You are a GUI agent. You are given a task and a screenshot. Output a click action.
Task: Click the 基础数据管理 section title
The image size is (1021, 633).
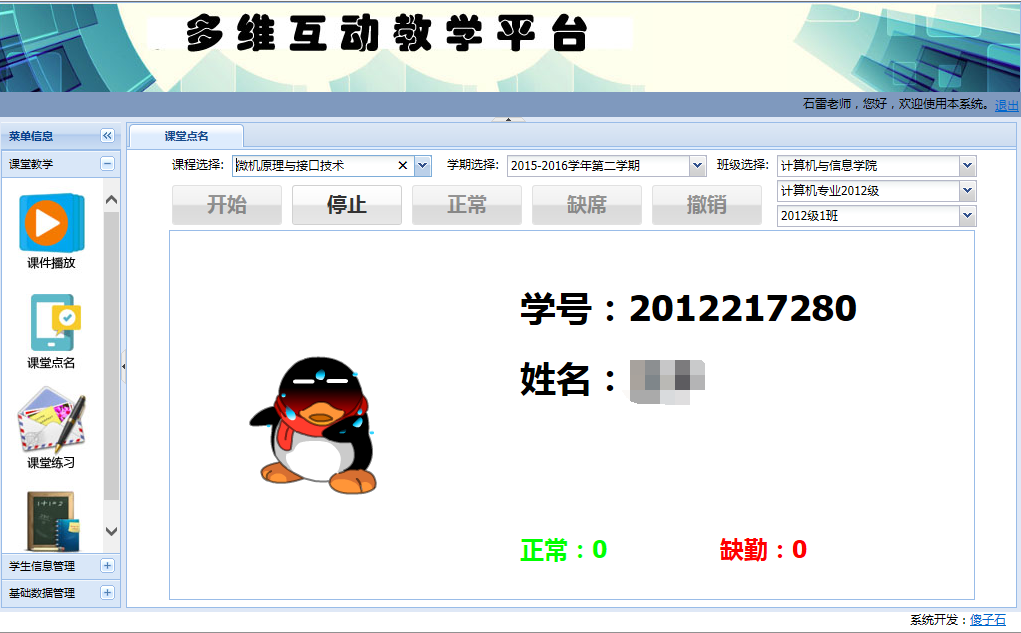pyautogui.click(x=42, y=593)
